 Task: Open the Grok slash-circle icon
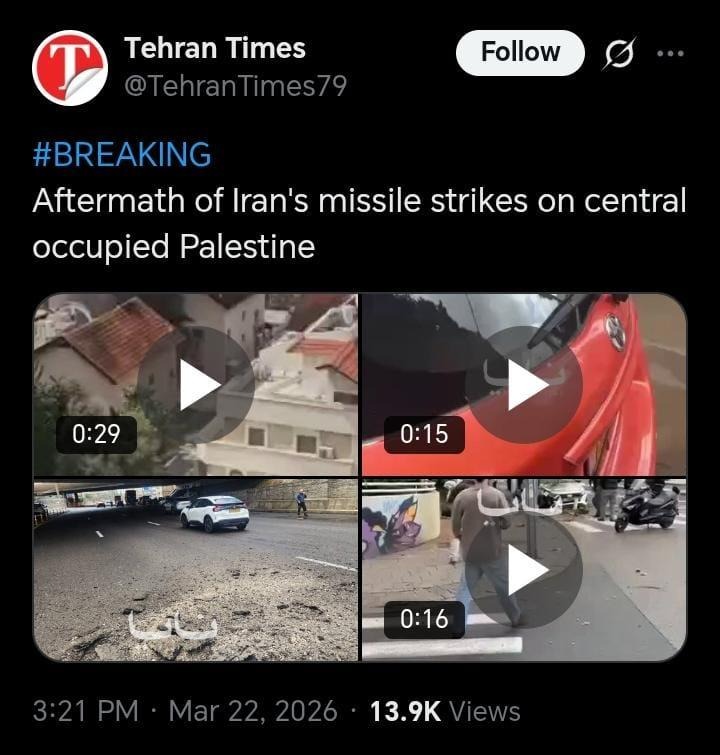[619, 53]
